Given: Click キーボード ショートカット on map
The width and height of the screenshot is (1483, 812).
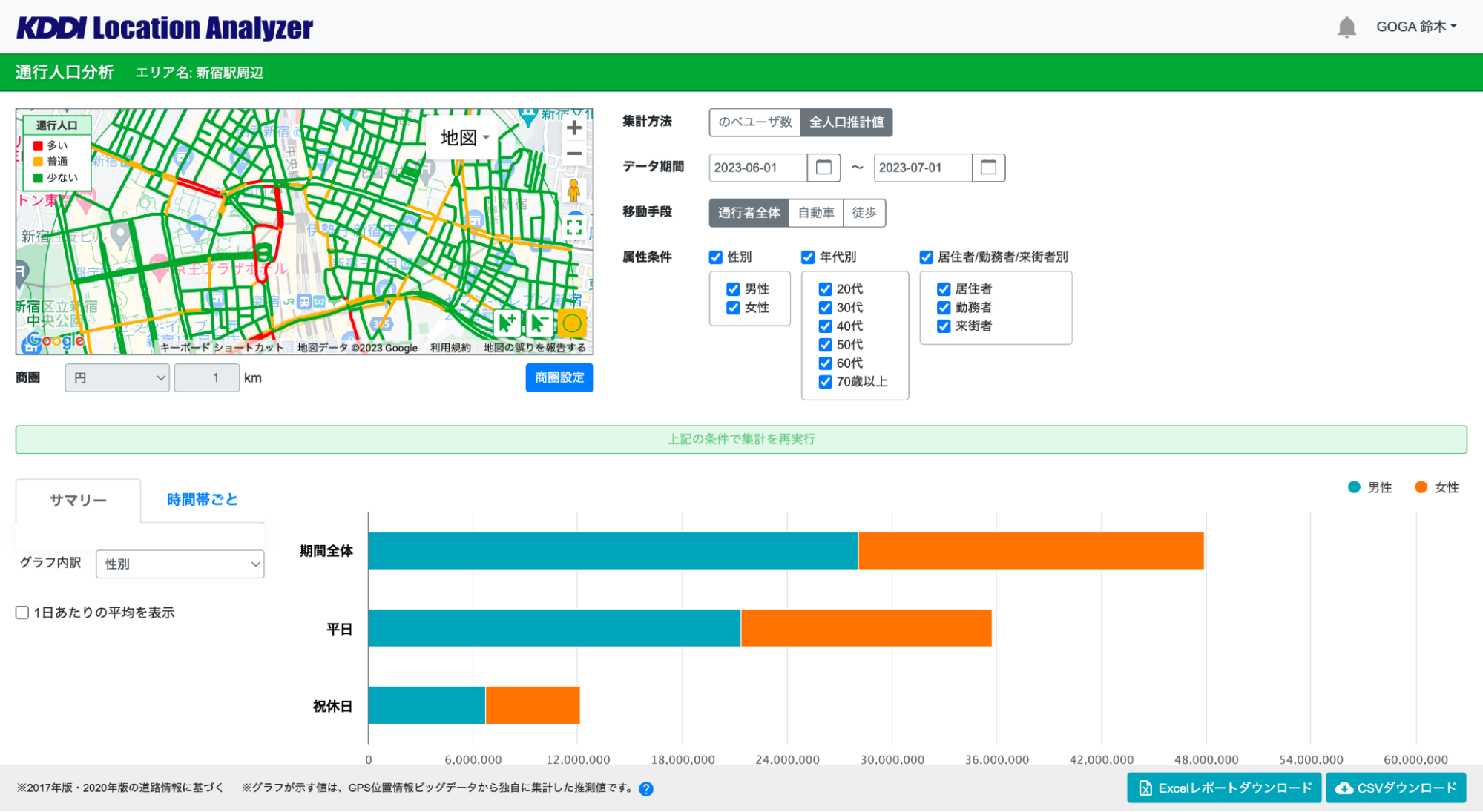Looking at the screenshot, I should coord(222,348).
